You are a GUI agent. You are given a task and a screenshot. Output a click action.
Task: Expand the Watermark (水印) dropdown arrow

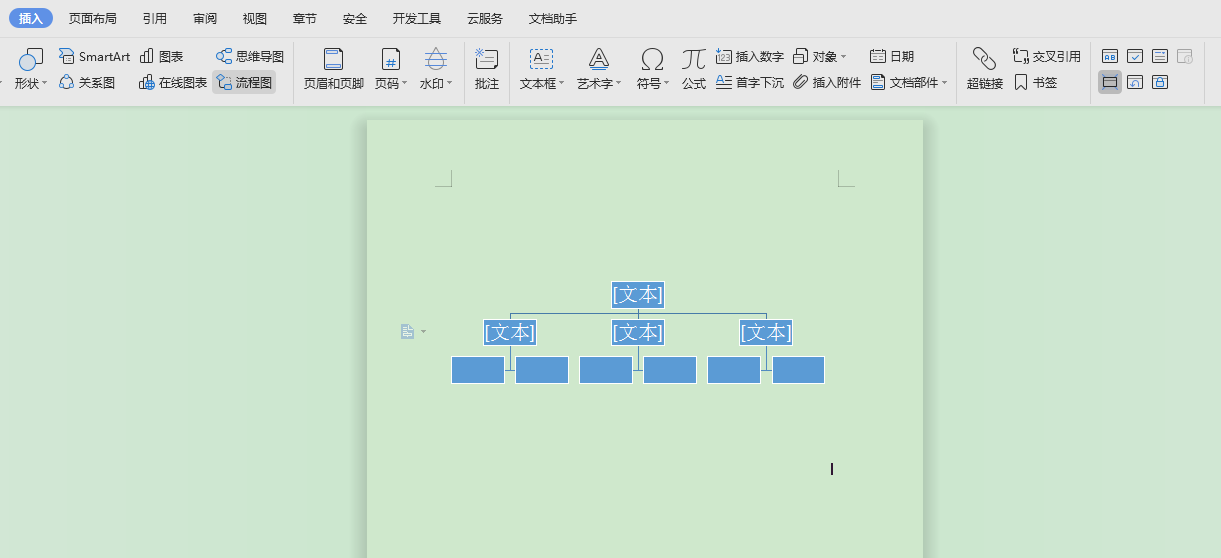[449, 83]
